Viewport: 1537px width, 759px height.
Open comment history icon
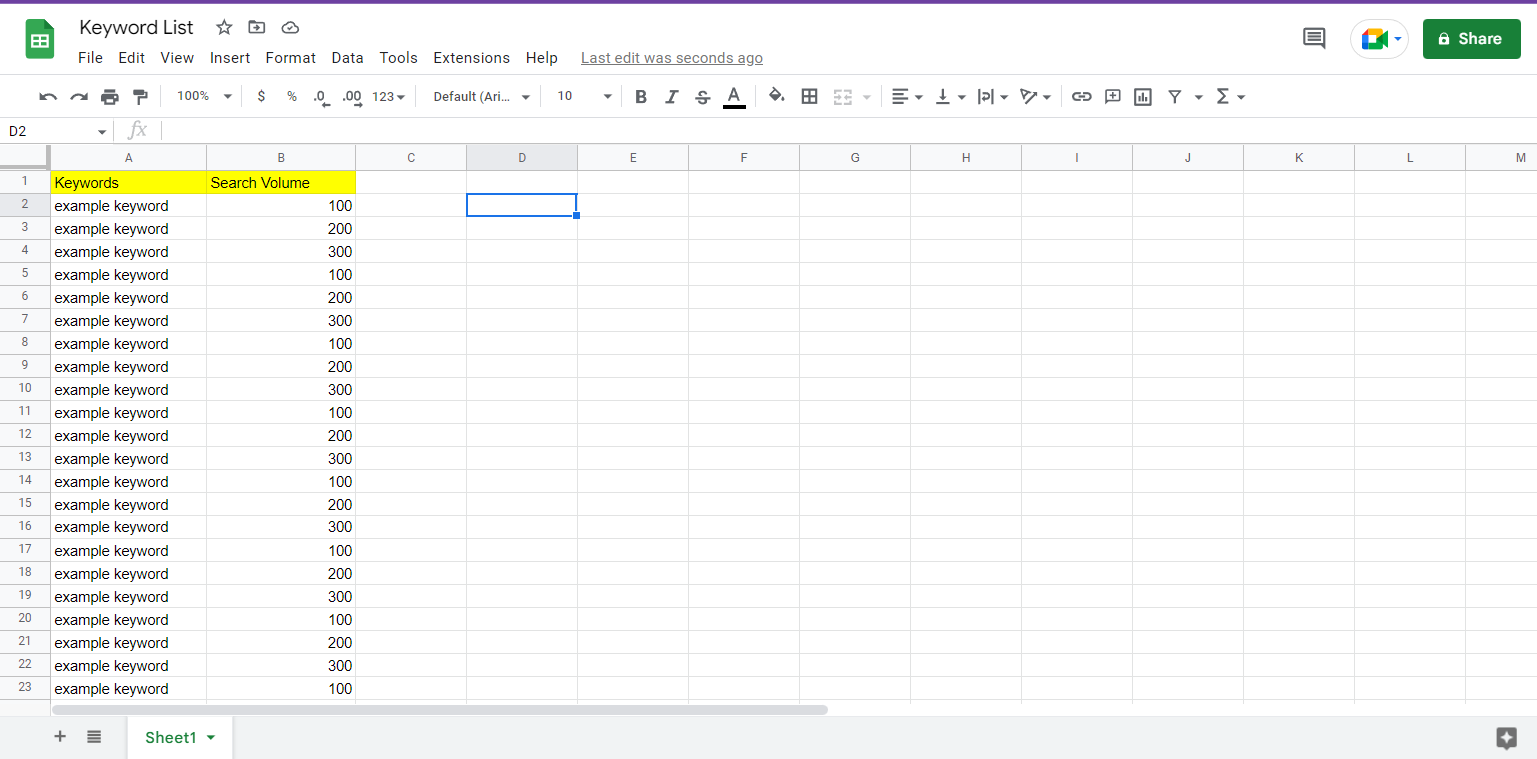pos(1313,39)
